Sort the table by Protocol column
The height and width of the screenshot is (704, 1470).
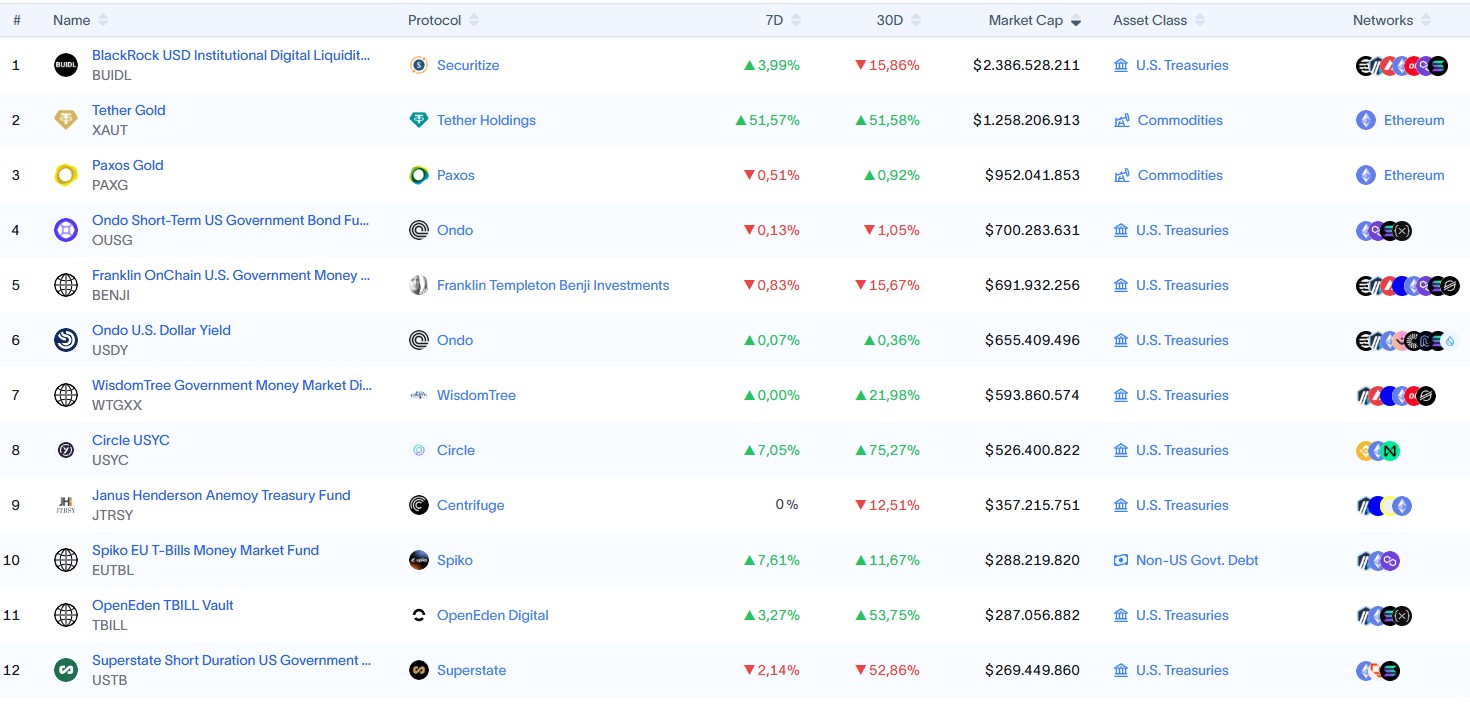pyautogui.click(x=443, y=20)
